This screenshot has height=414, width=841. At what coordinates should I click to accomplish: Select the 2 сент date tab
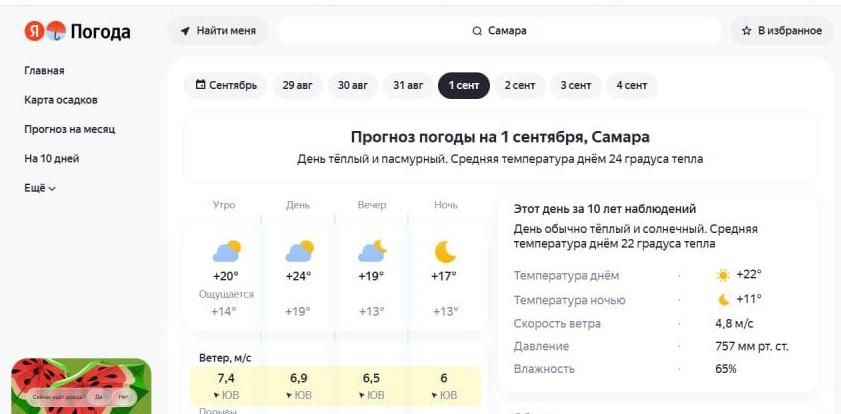pyautogui.click(x=519, y=85)
